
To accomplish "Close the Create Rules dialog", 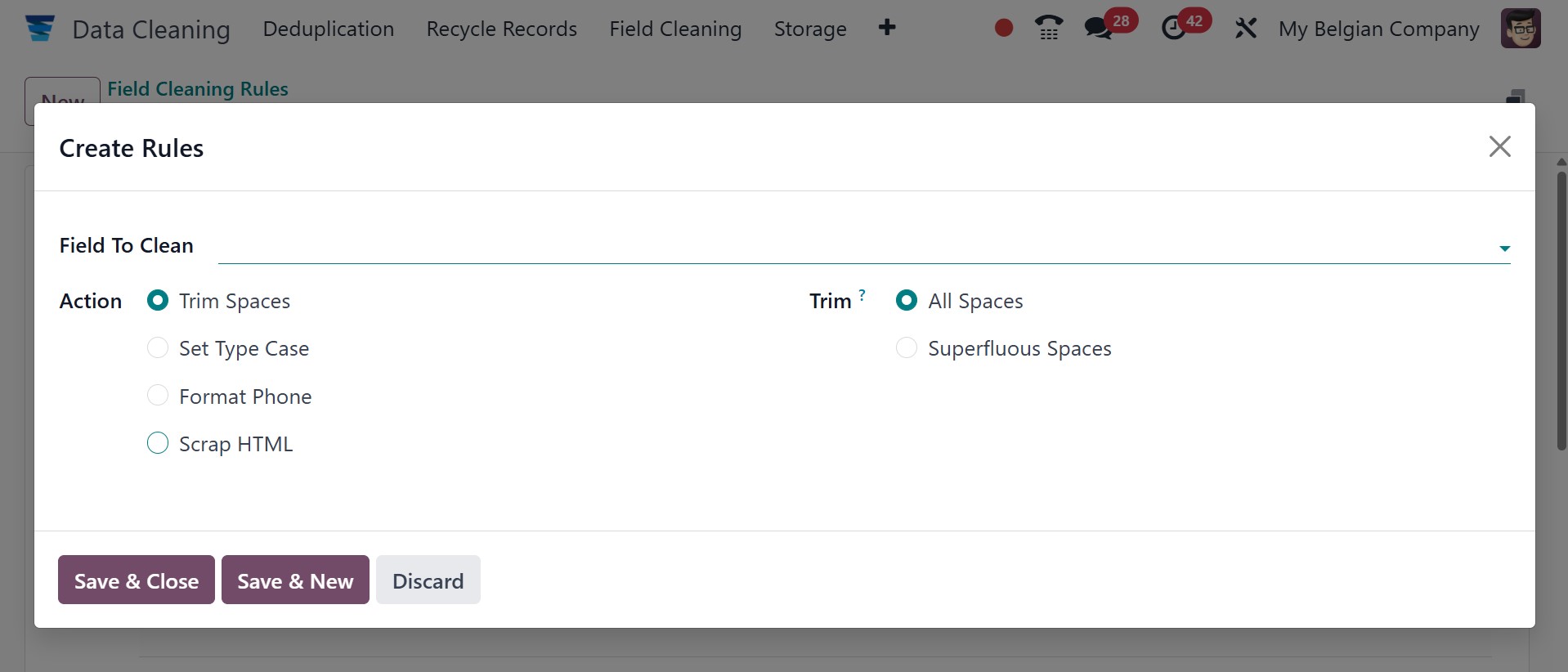I will point(1499,146).
